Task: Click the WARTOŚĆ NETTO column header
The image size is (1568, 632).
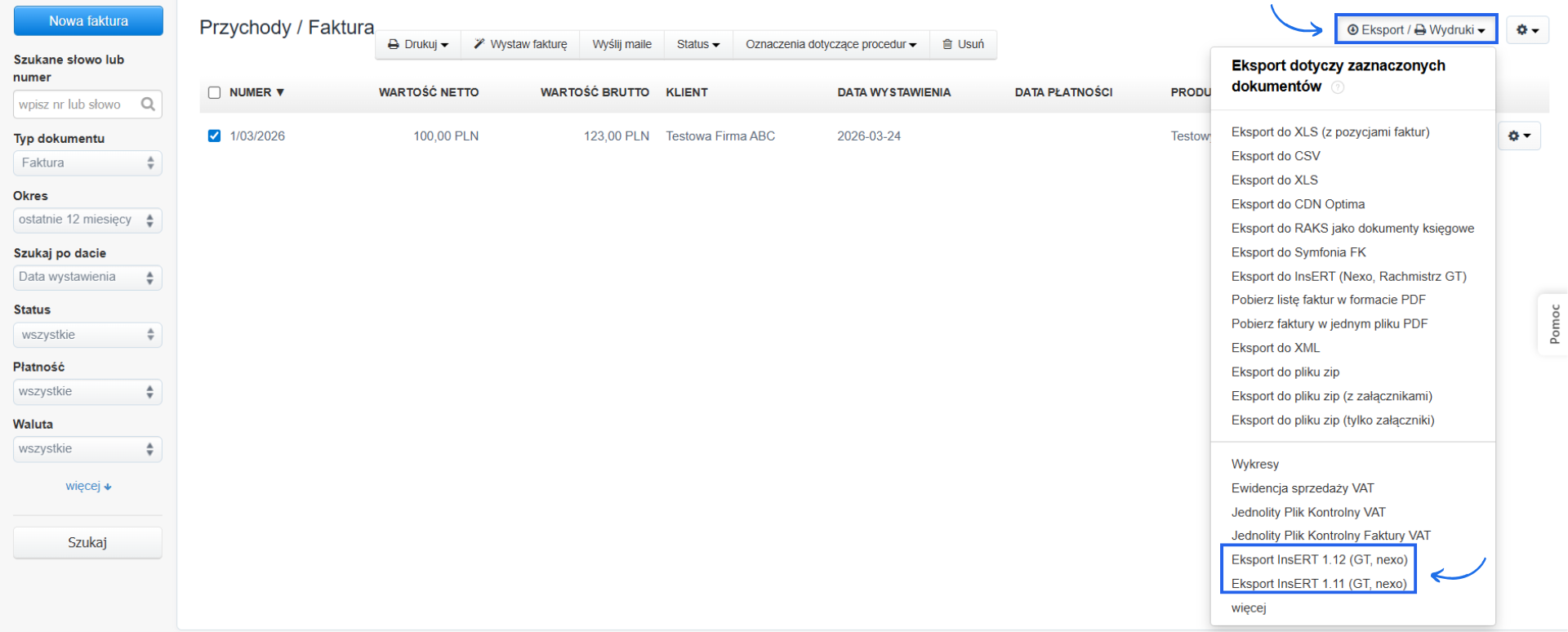Action: point(429,92)
